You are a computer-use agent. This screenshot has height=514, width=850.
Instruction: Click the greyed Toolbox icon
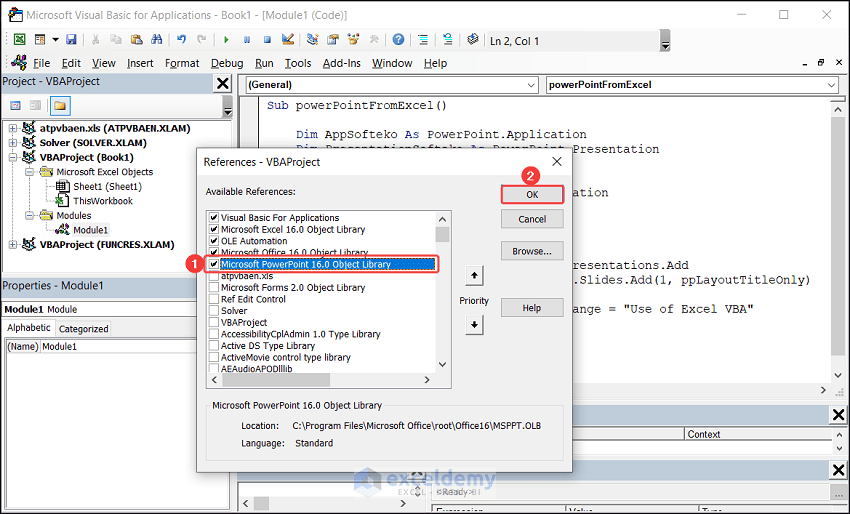coord(374,40)
